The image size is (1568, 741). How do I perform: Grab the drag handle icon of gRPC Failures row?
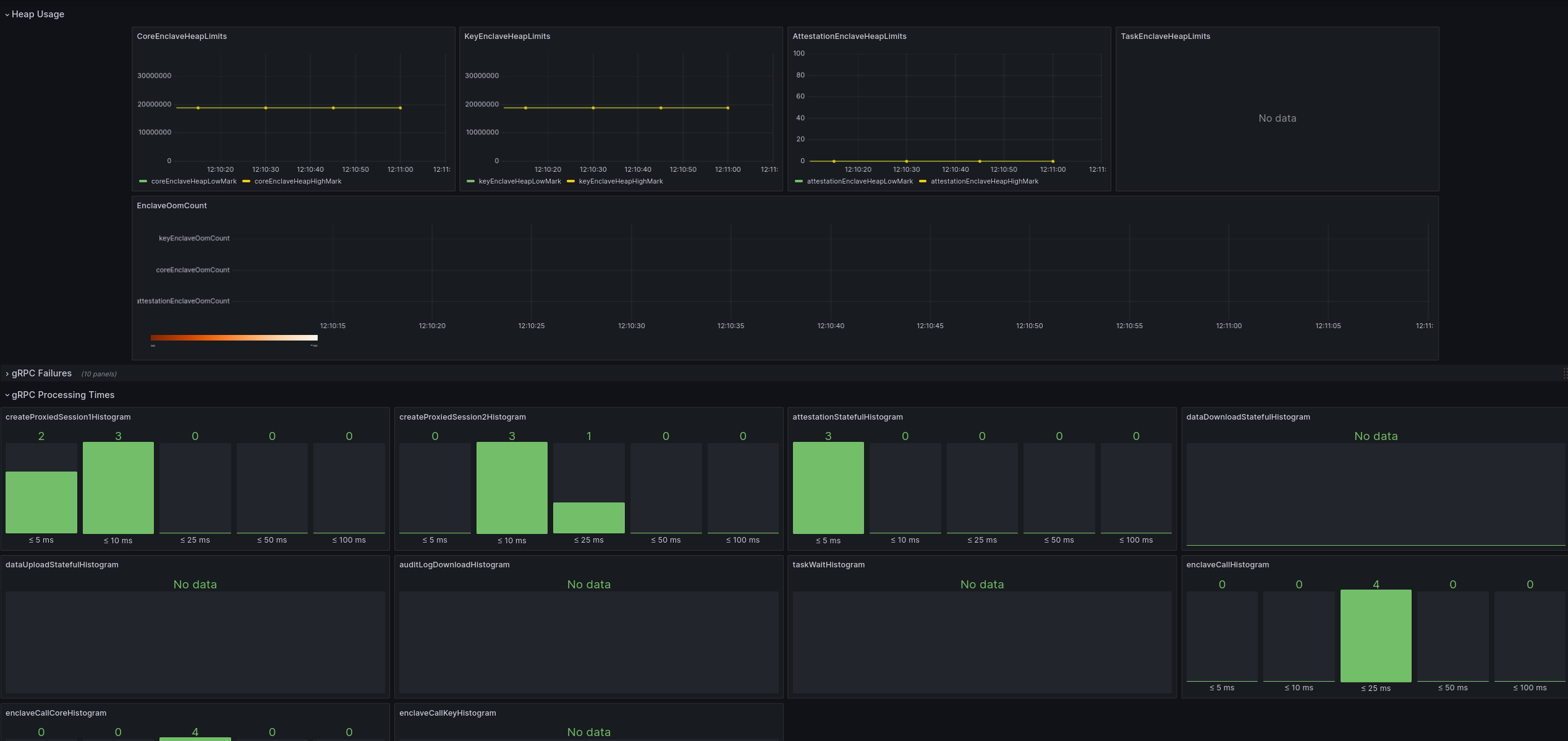click(x=1564, y=373)
